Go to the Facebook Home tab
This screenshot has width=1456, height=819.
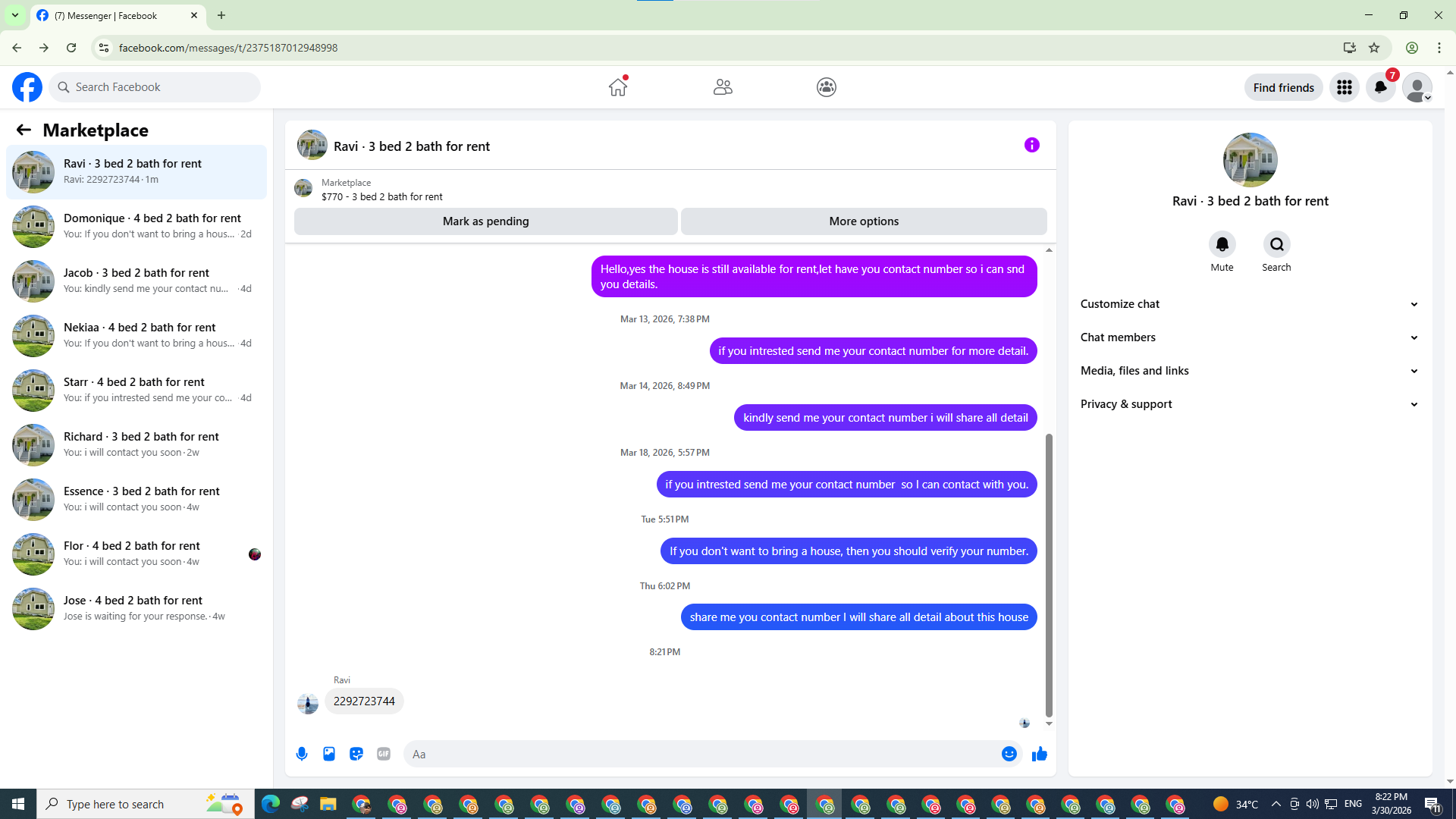[x=618, y=87]
